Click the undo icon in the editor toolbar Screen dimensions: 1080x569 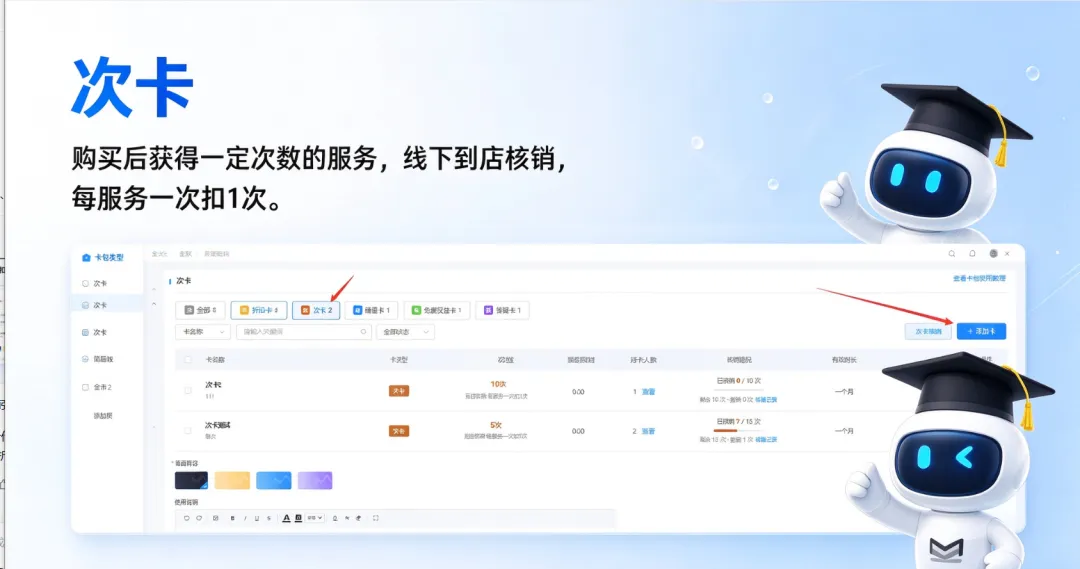coord(187,518)
